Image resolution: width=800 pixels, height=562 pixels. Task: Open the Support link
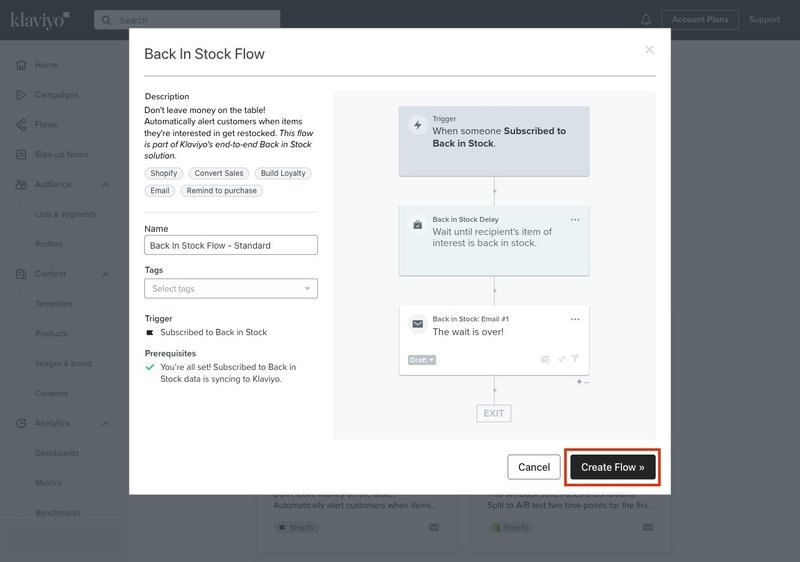tap(764, 19)
